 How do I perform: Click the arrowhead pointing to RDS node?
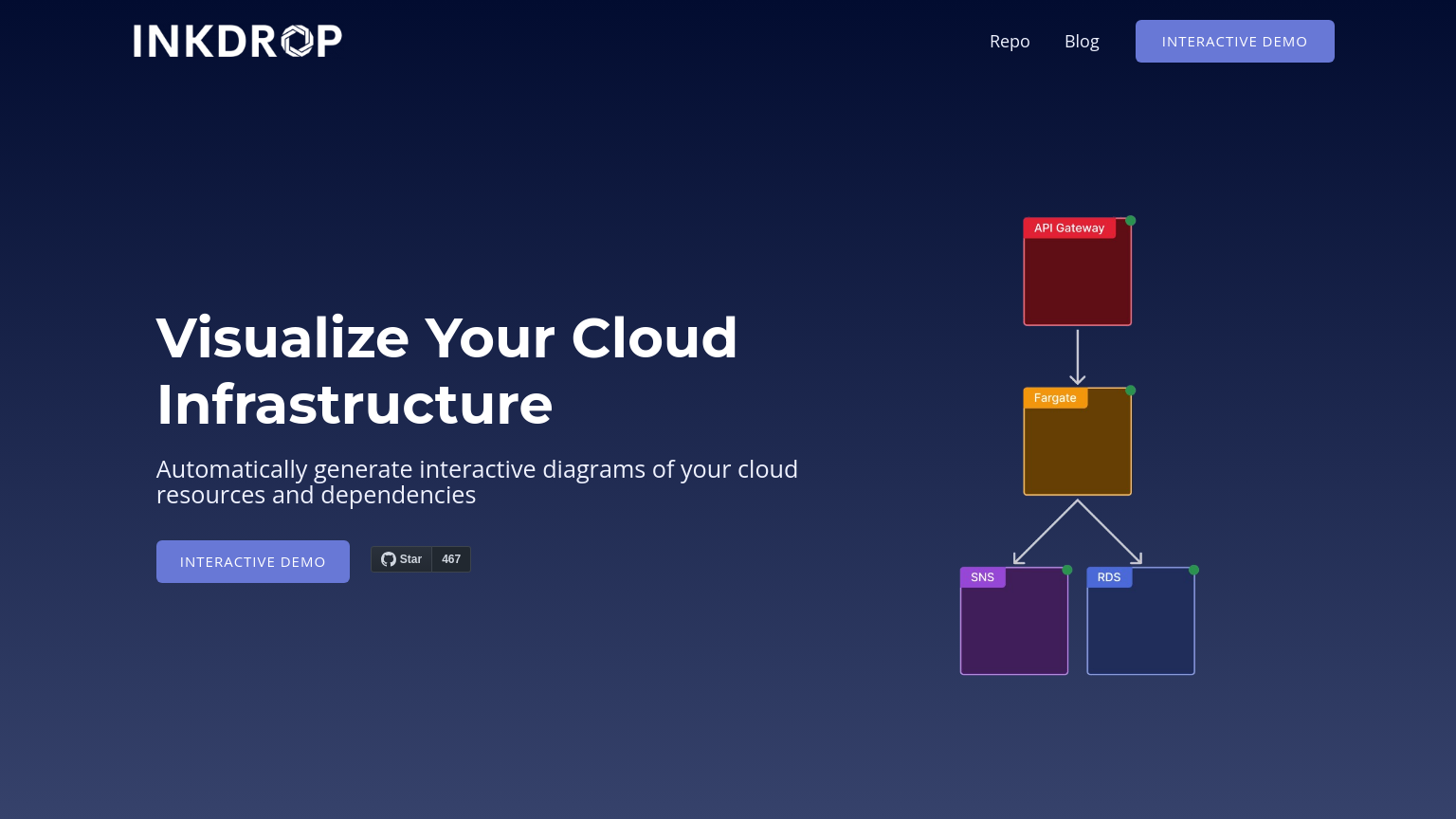(x=1137, y=559)
